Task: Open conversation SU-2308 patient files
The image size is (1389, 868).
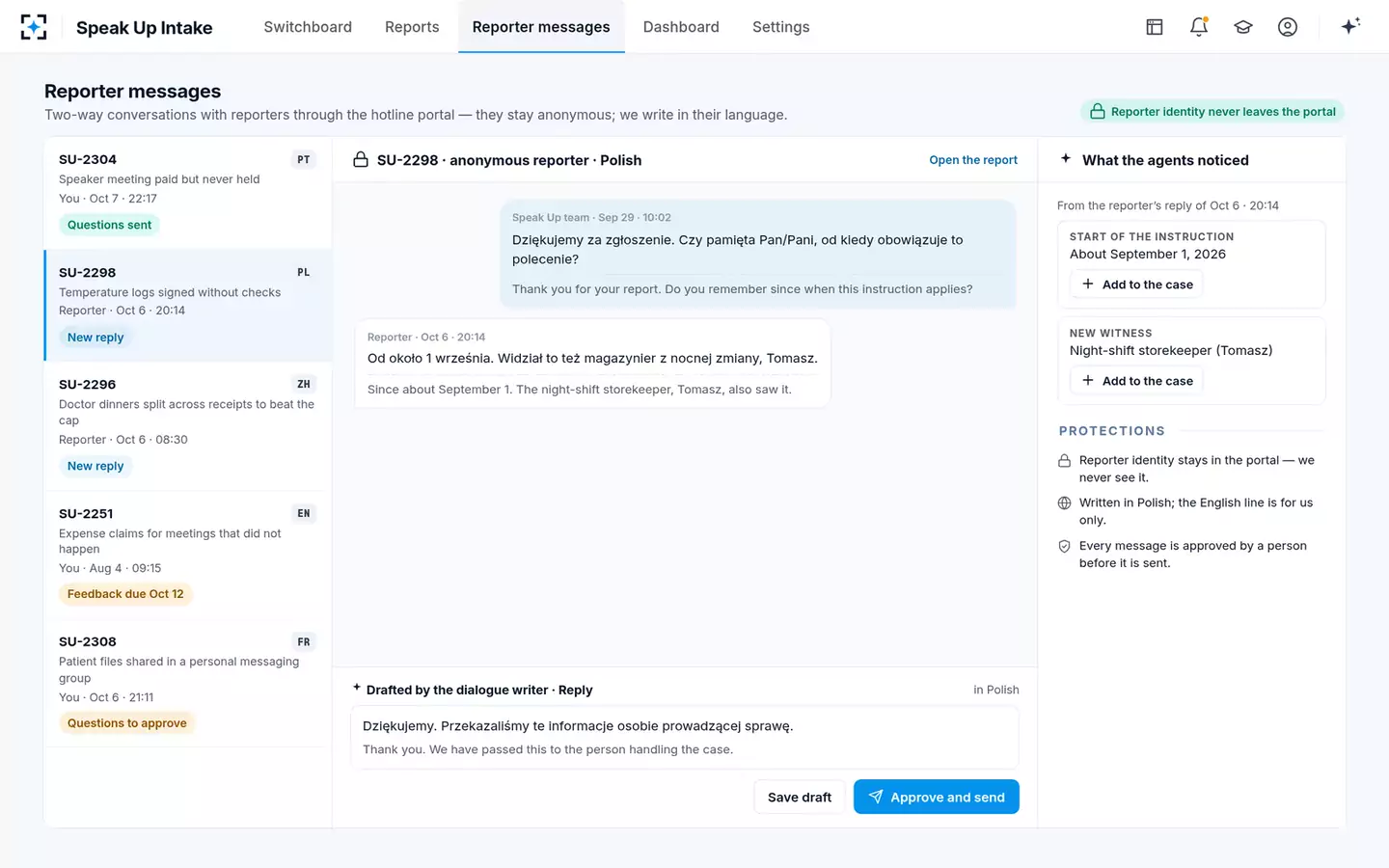Action: pos(188,684)
